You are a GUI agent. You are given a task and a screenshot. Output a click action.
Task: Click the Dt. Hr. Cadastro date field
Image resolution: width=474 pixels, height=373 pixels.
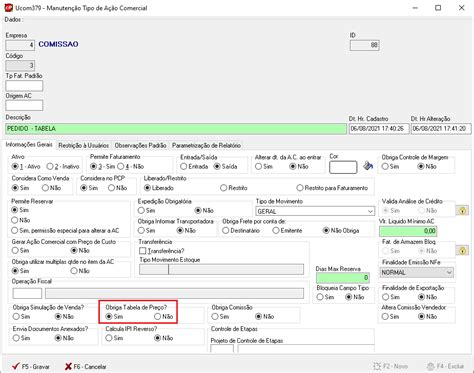tap(379, 129)
